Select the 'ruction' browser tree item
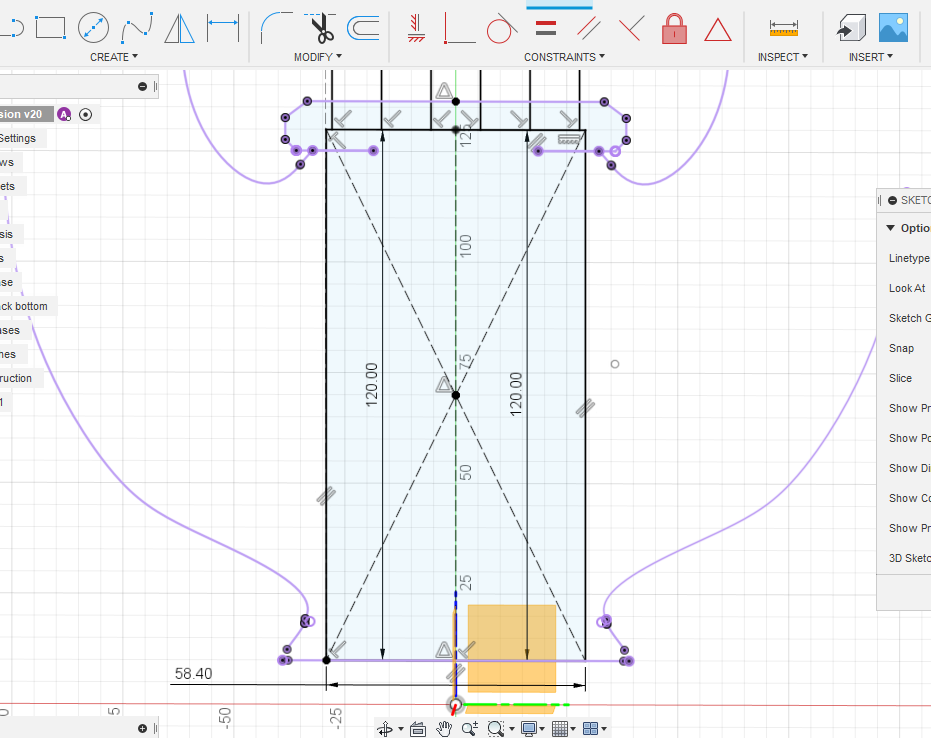 (16, 378)
